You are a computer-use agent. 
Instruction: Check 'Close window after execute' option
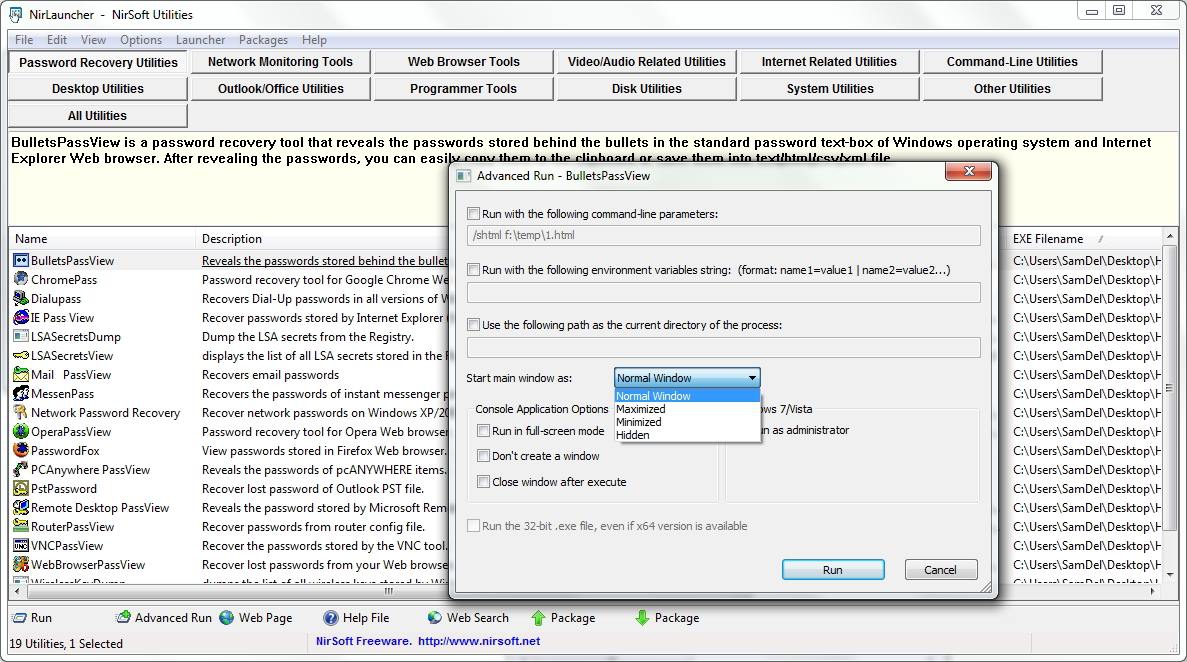[484, 482]
